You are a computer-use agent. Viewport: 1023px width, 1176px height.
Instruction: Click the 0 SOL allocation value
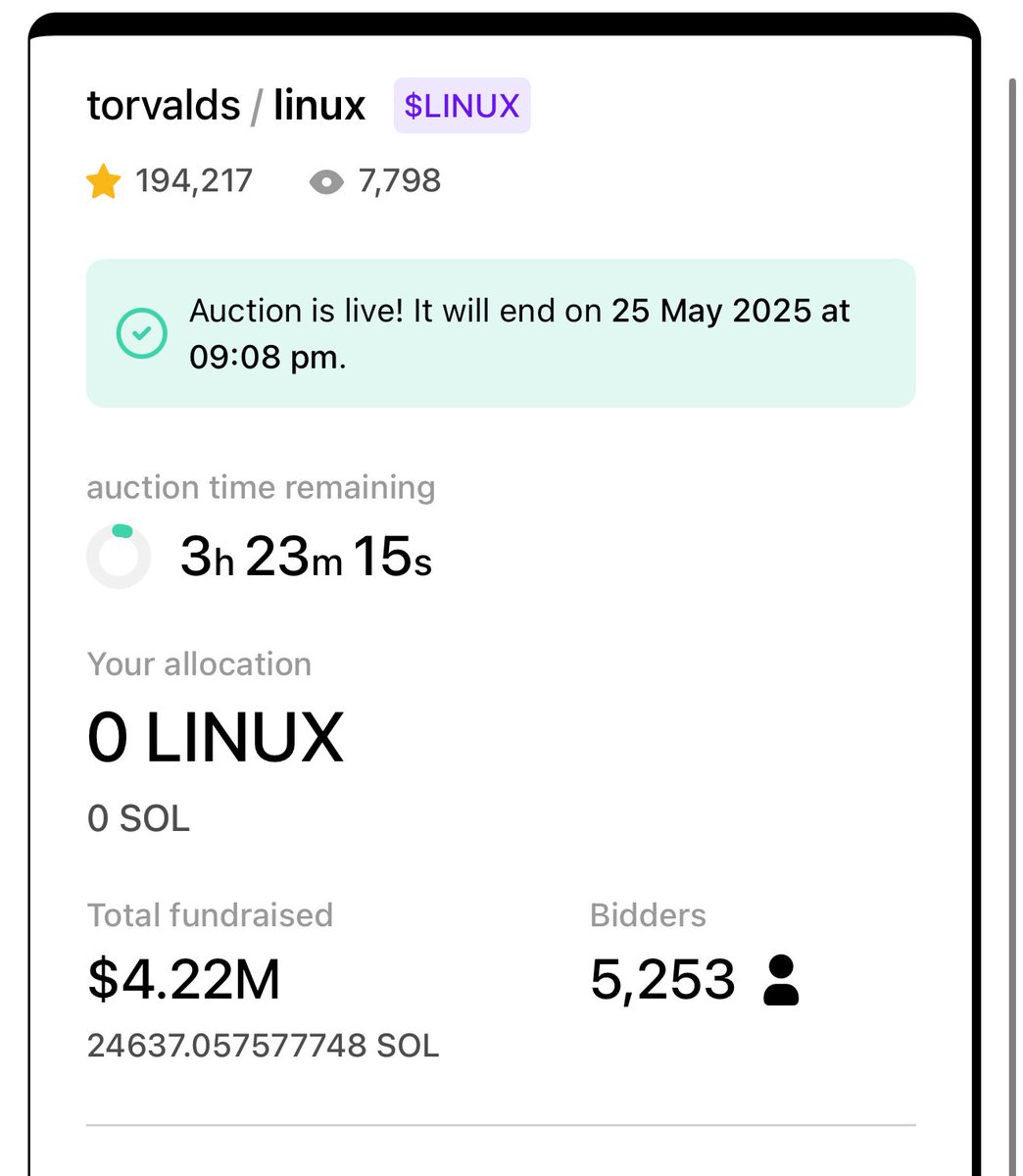[x=138, y=818]
